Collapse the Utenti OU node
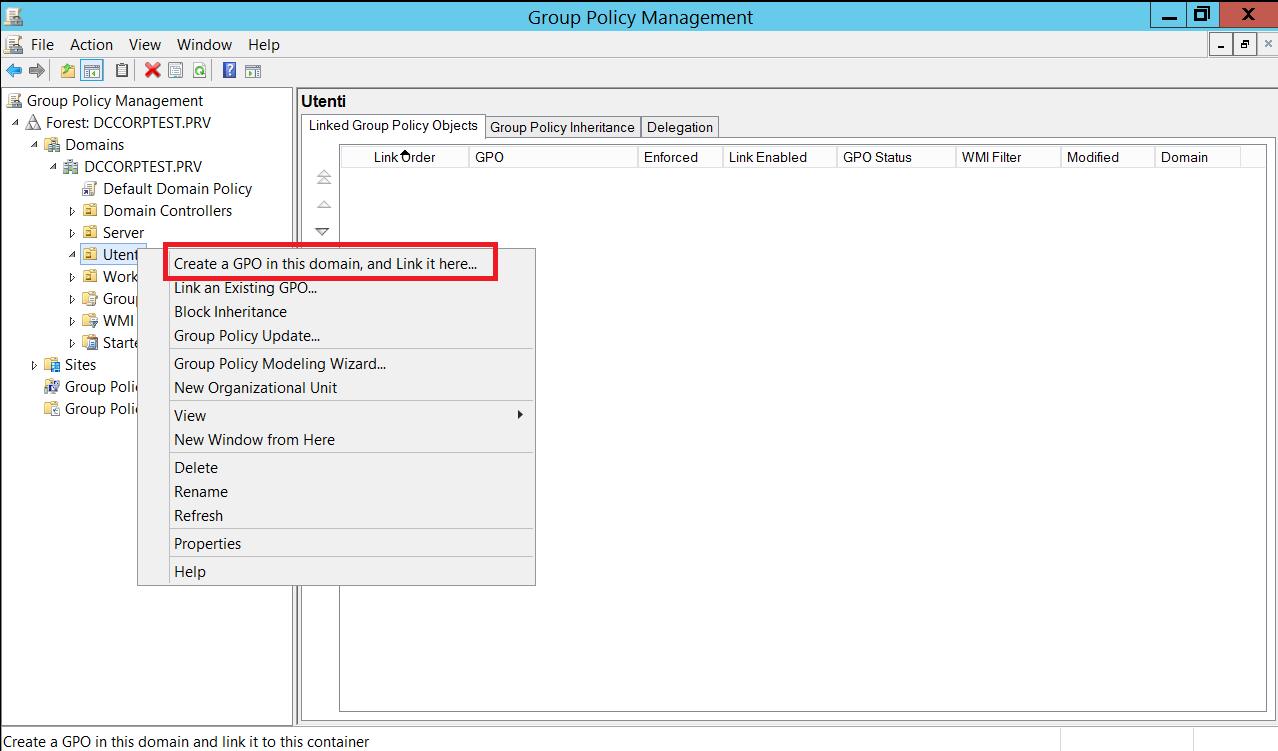 72,255
